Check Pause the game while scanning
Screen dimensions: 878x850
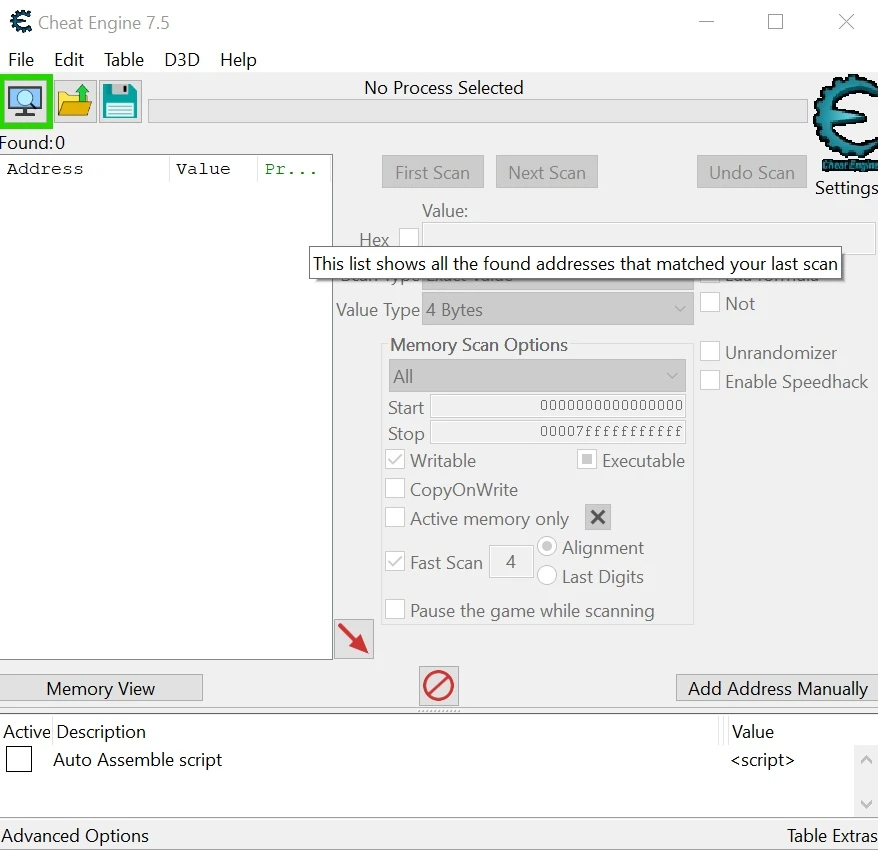395,609
